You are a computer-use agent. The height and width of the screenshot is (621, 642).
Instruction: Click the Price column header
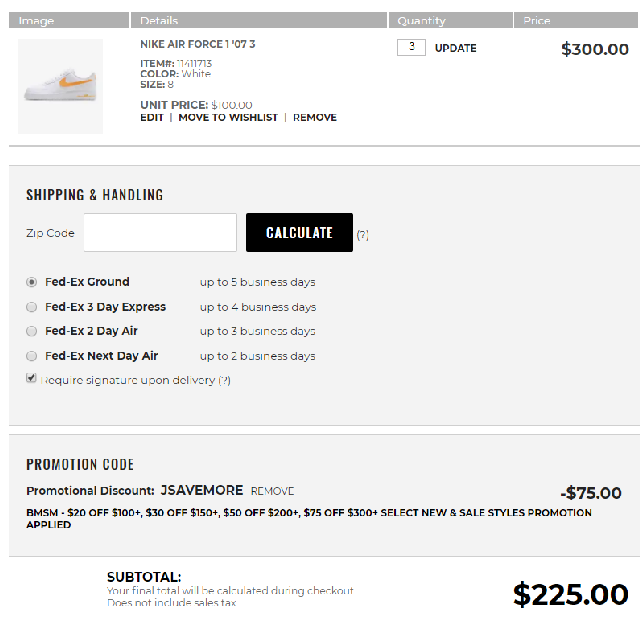pos(537,21)
